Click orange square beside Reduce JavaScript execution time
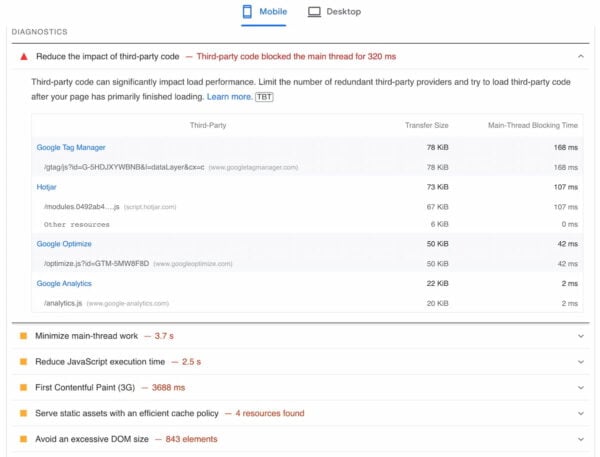This screenshot has height=457, width=600. 24,361
